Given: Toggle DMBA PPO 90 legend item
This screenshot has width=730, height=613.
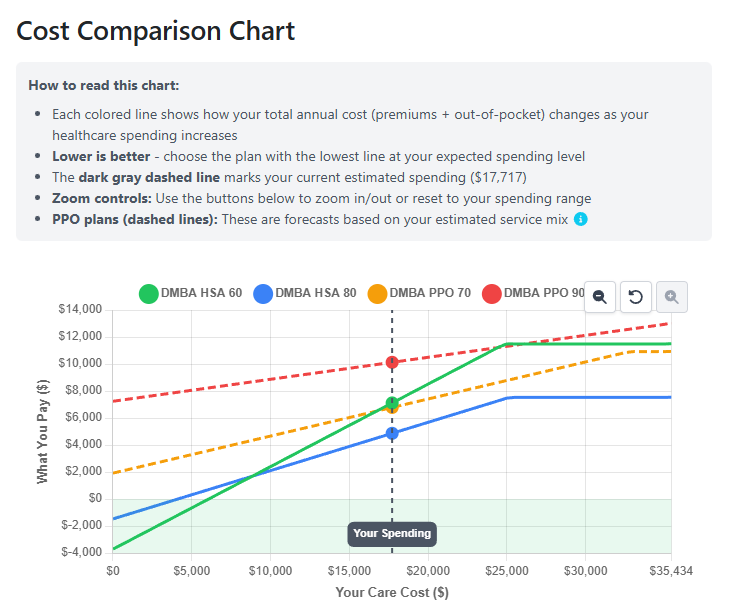Looking at the screenshot, I should (534, 293).
